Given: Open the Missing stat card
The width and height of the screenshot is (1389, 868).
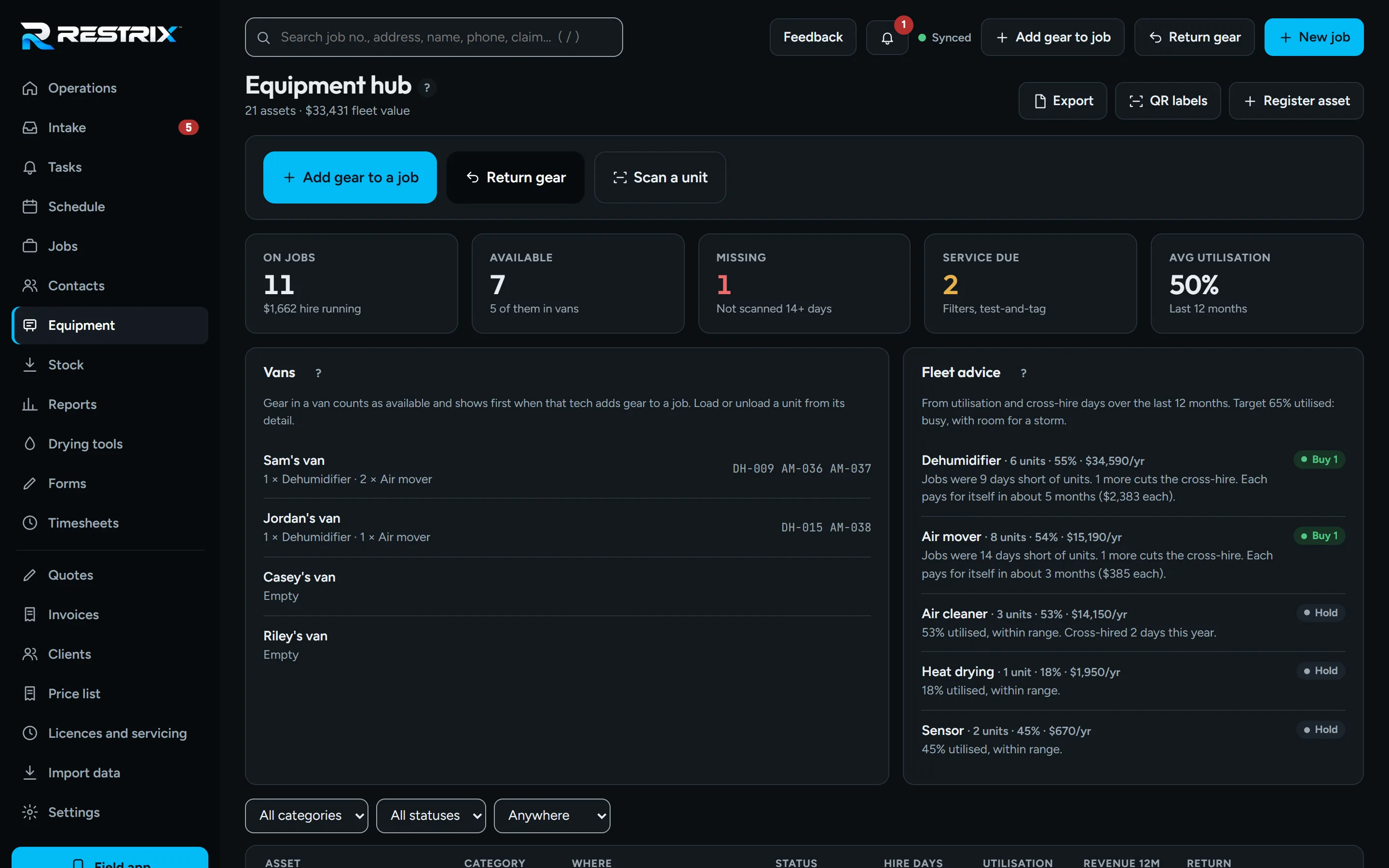Looking at the screenshot, I should tap(804, 284).
